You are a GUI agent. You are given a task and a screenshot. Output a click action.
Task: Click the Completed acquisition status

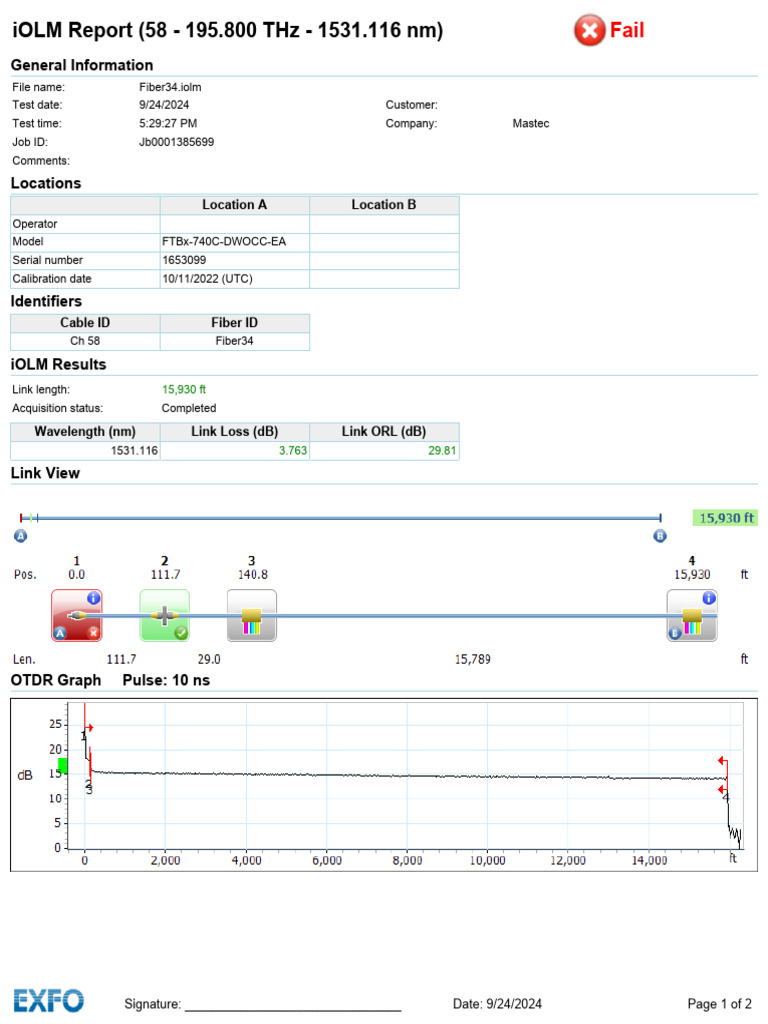[189, 408]
